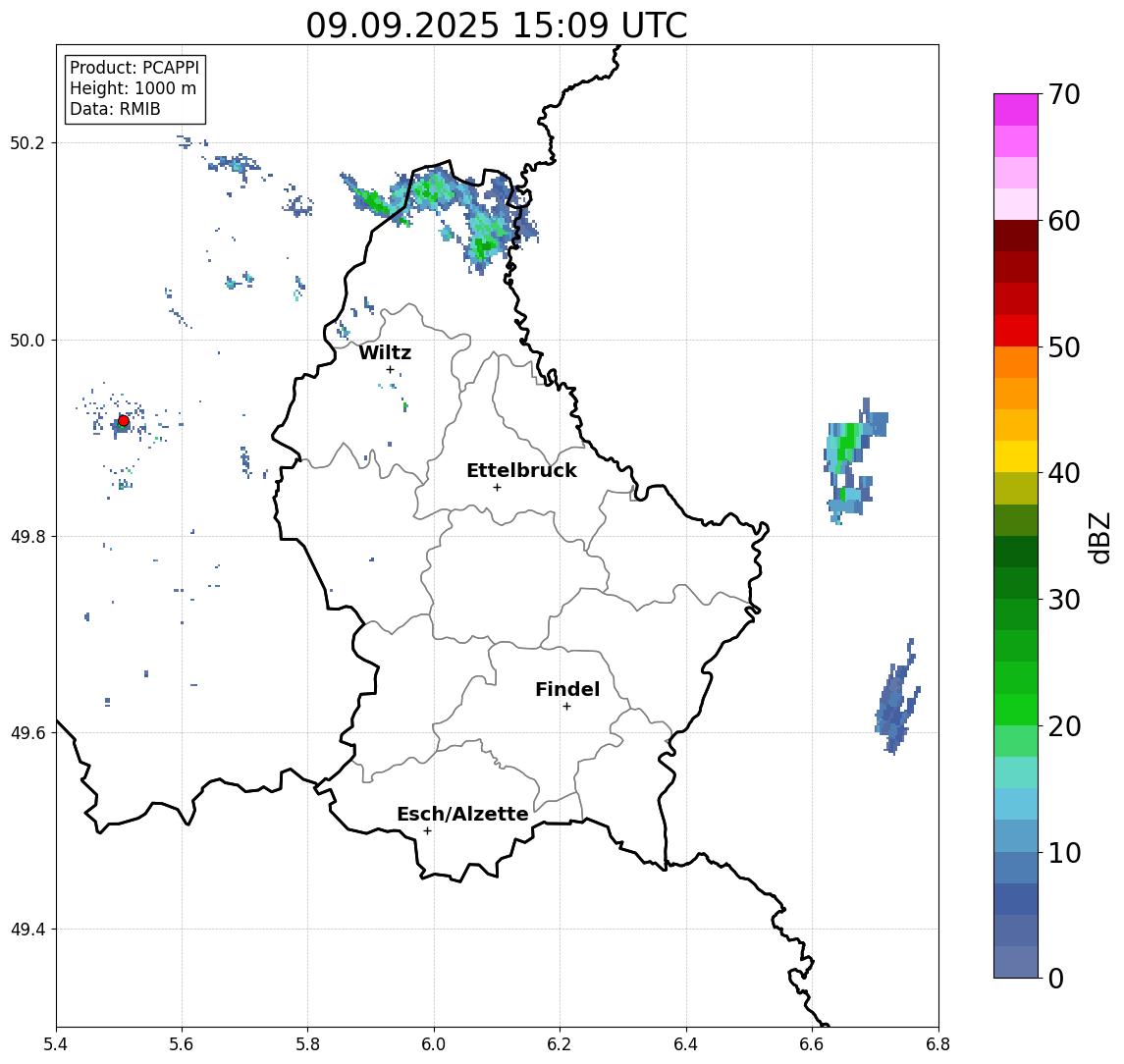Click the yellow 40 dBZ colorbar swatch
This screenshot has width=1124, height=1064.
(x=1016, y=456)
